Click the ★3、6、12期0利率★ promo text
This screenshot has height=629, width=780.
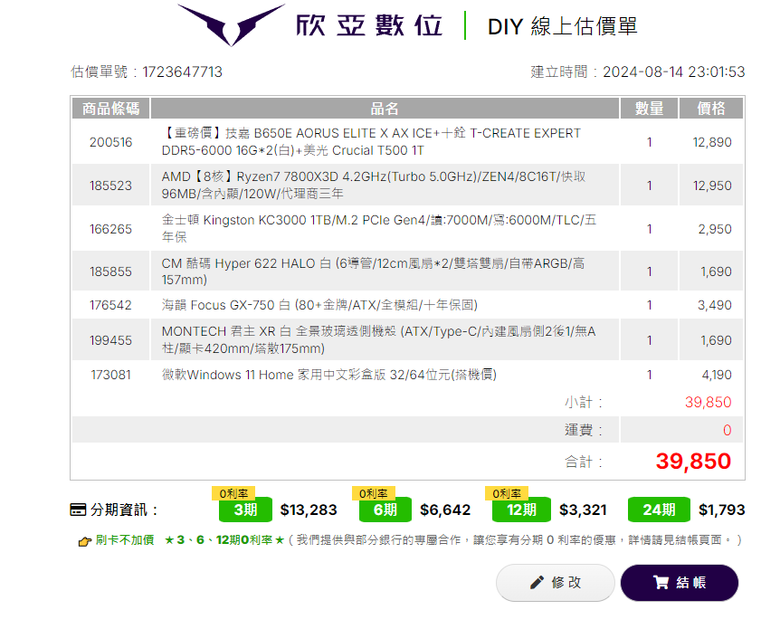[x=224, y=540]
